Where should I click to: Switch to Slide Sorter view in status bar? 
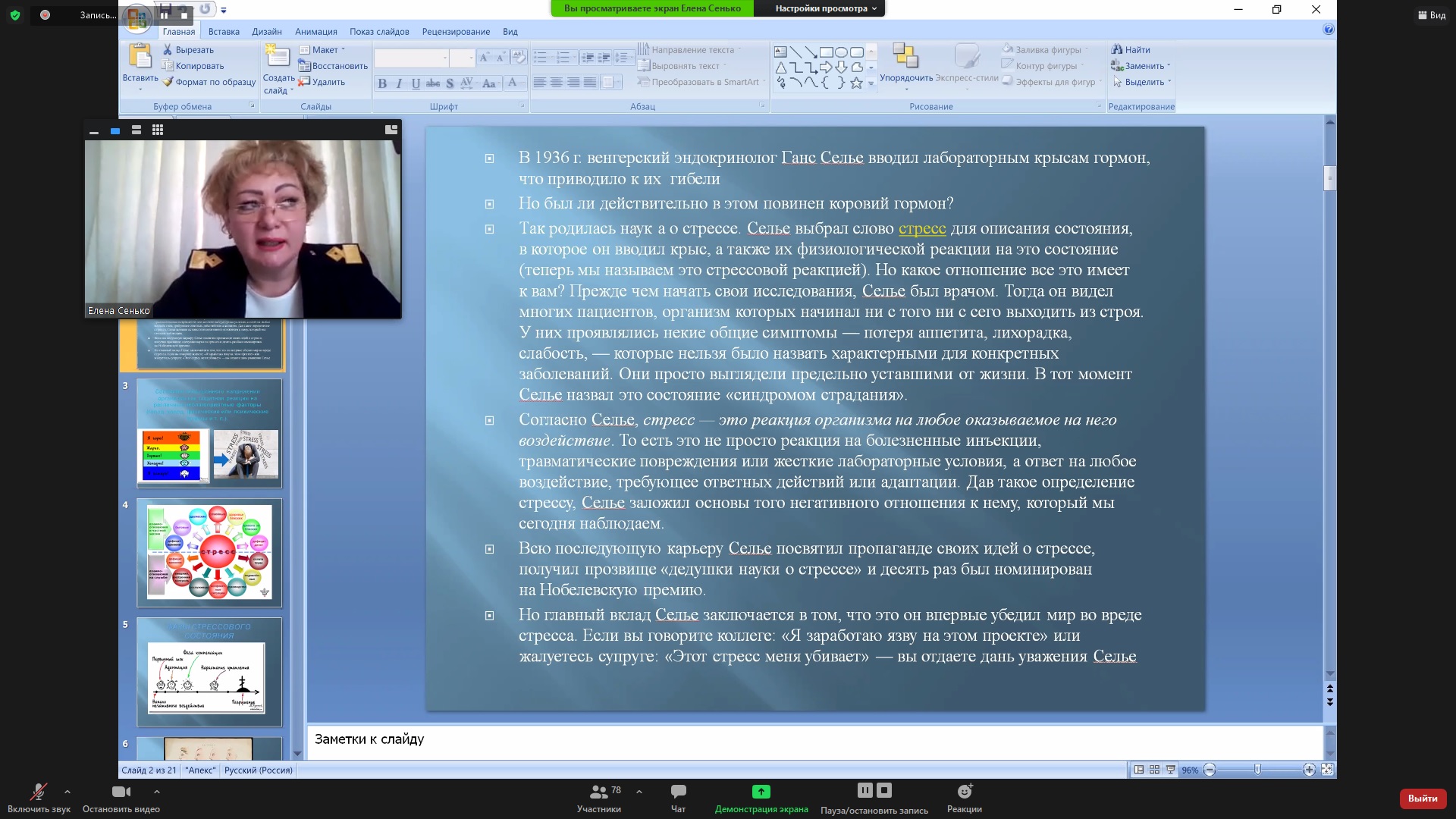pyautogui.click(x=1154, y=770)
